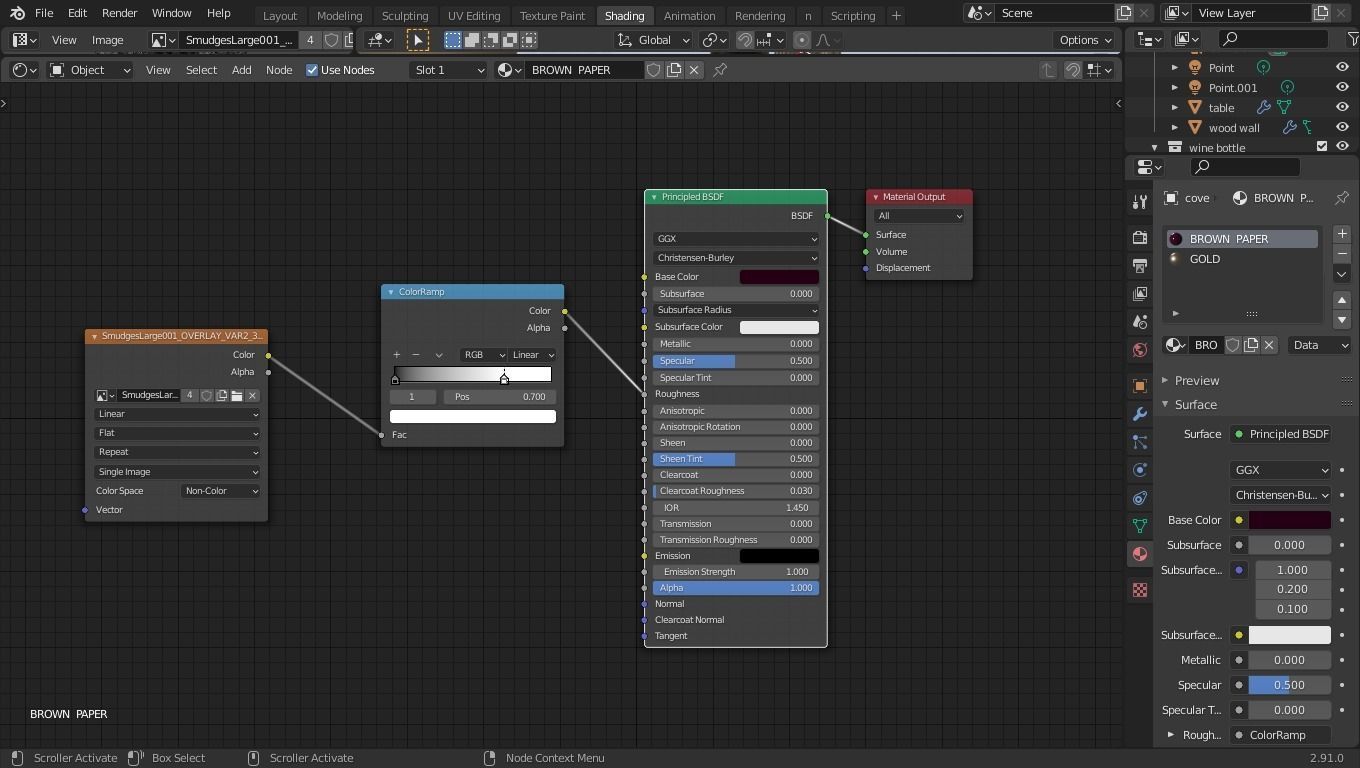Open the File menu
Image resolution: width=1360 pixels, height=768 pixels.
44,13
